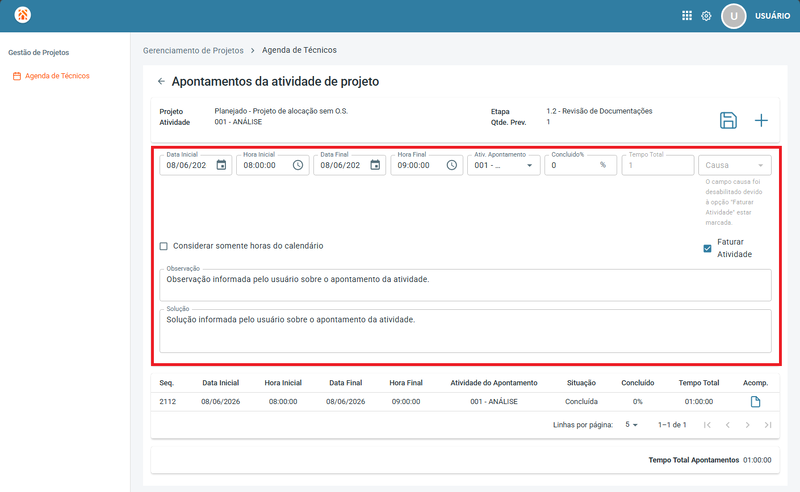Select sequence 2112 in the table

pos(167,402)
